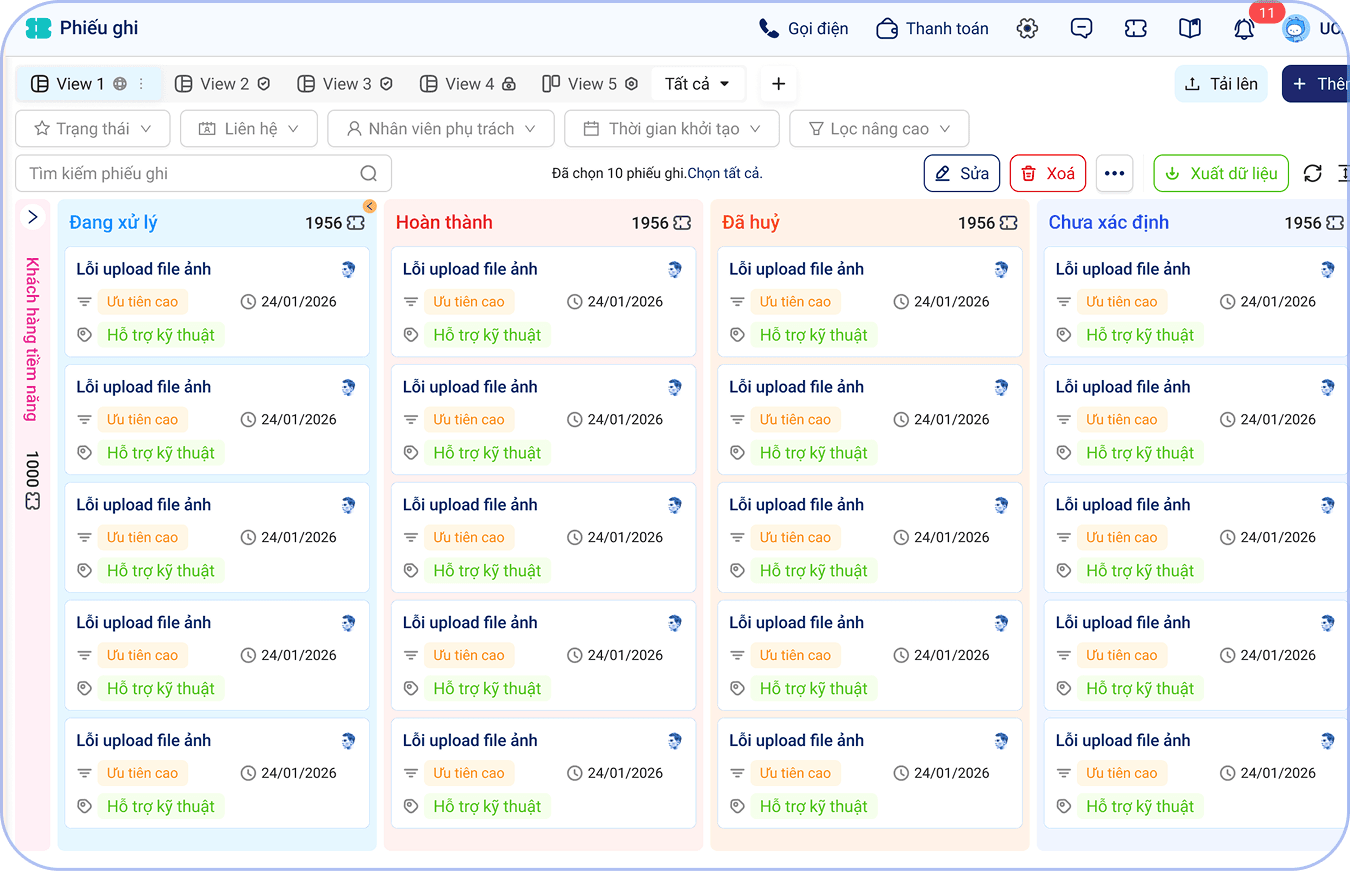This screenshot has width=1350, height=871.
Task: Toggle the eye icon on View 1
Action: pos(118,84)
